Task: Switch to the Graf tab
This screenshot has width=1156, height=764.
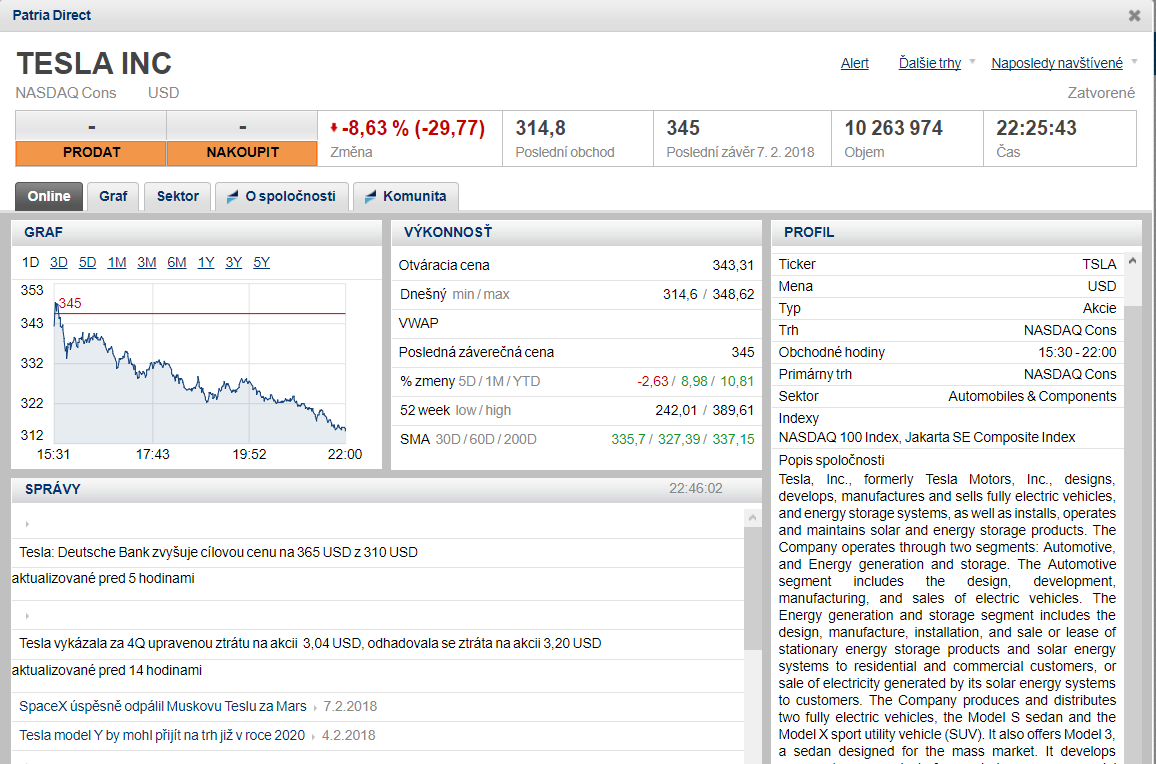Action: pos(113,196)
